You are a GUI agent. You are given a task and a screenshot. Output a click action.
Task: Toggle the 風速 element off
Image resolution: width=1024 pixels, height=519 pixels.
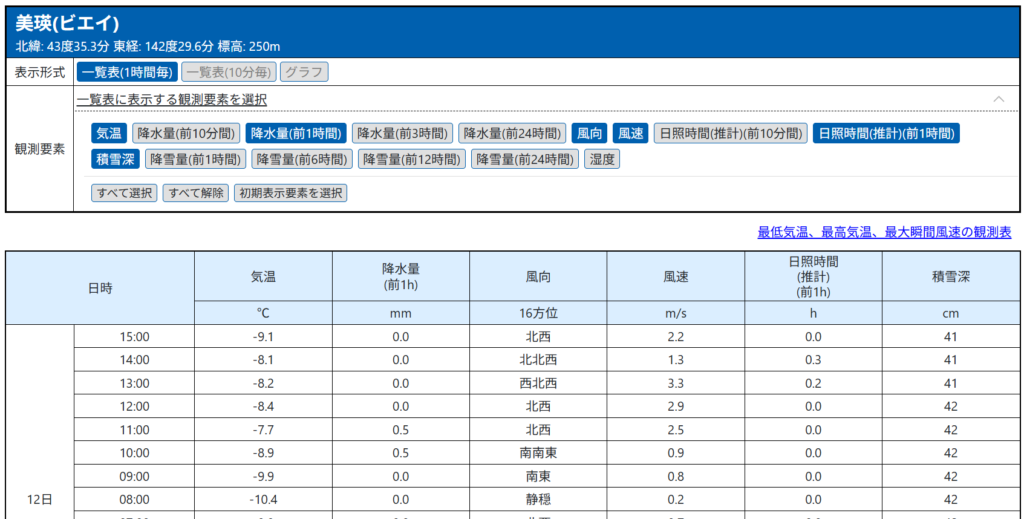click(x=630, y=133)
